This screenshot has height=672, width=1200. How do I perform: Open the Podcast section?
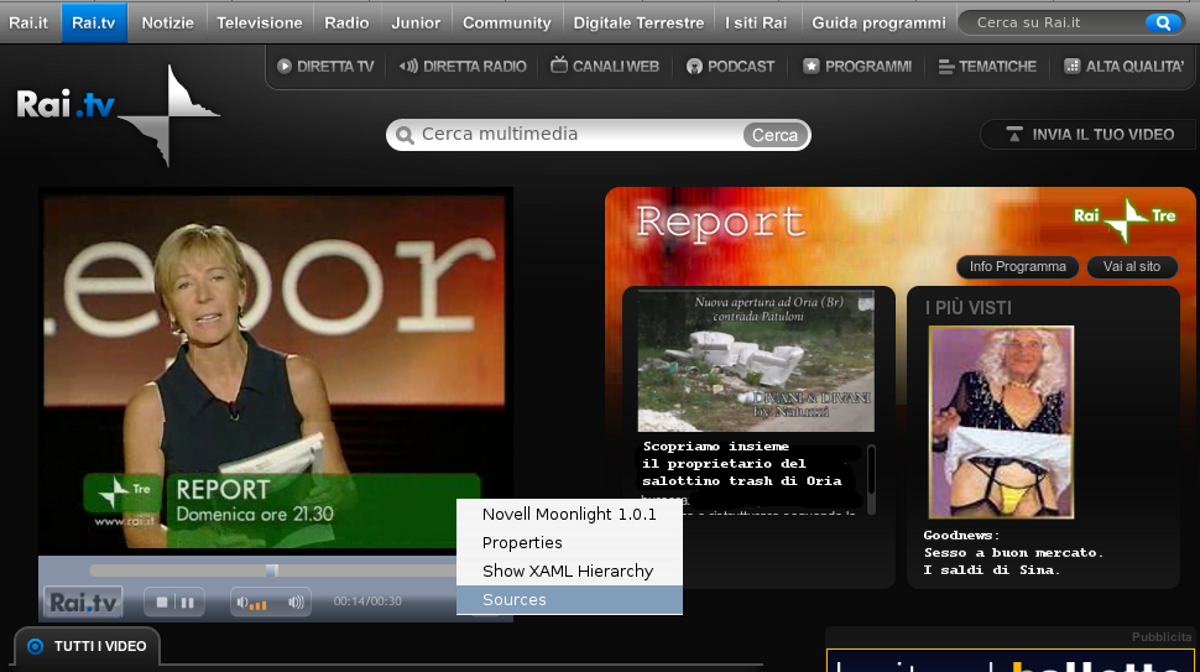[730, 66]
